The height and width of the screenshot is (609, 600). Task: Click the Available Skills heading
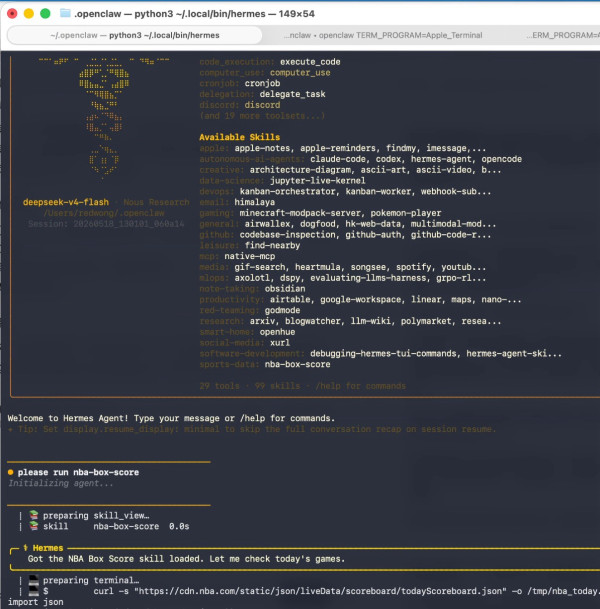click(x=240, y=137)
